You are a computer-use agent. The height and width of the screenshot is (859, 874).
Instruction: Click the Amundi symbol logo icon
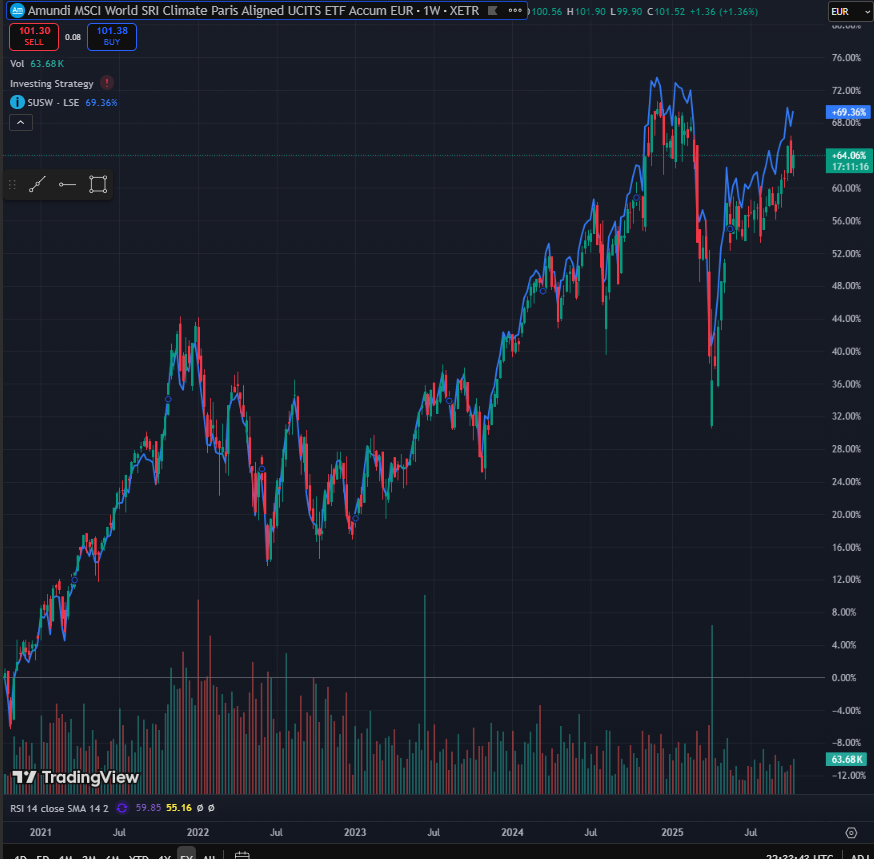coord(17,10)
